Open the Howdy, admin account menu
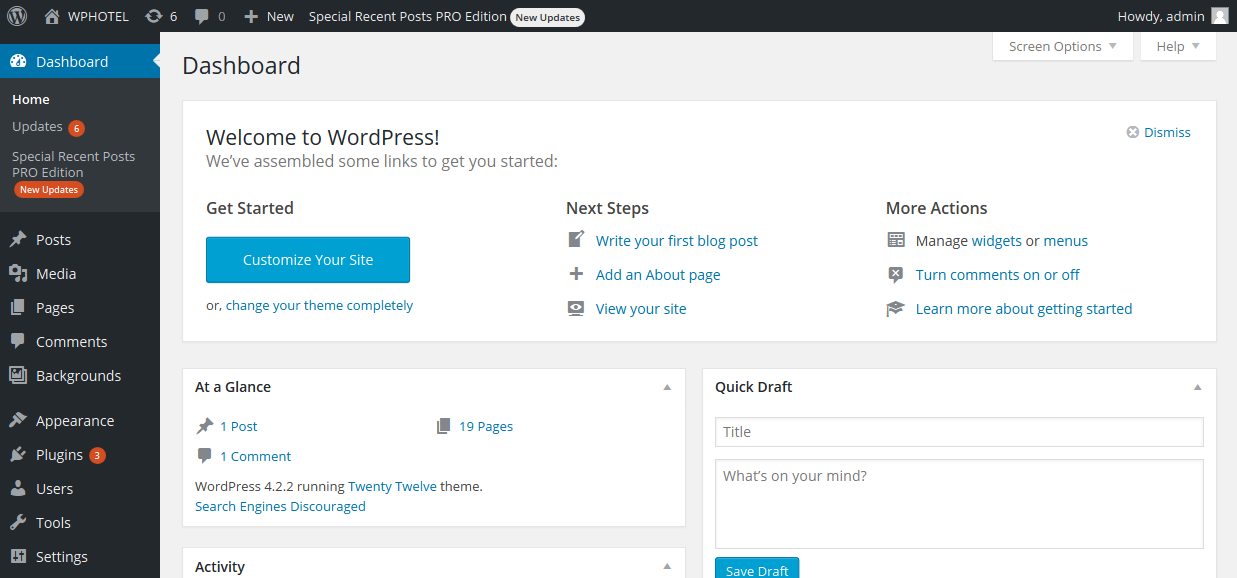Image resolution: width=1237 pixels, height=578 pixels. [1172, 16]
